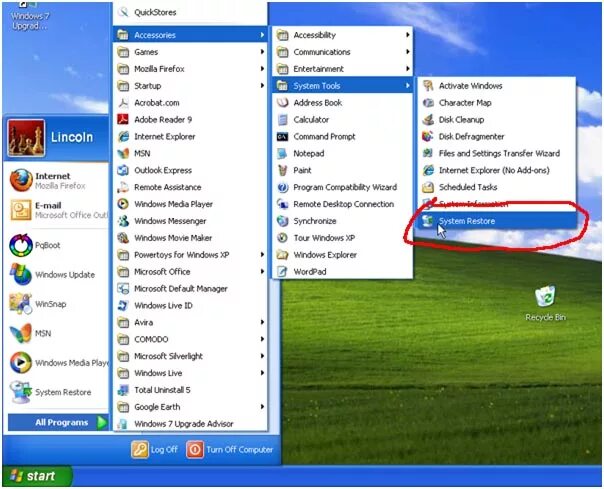Image resolution: width=604 pixels, height=489 pixels.
Task: Open MSN in All Programs list
Action: (191, 153)
